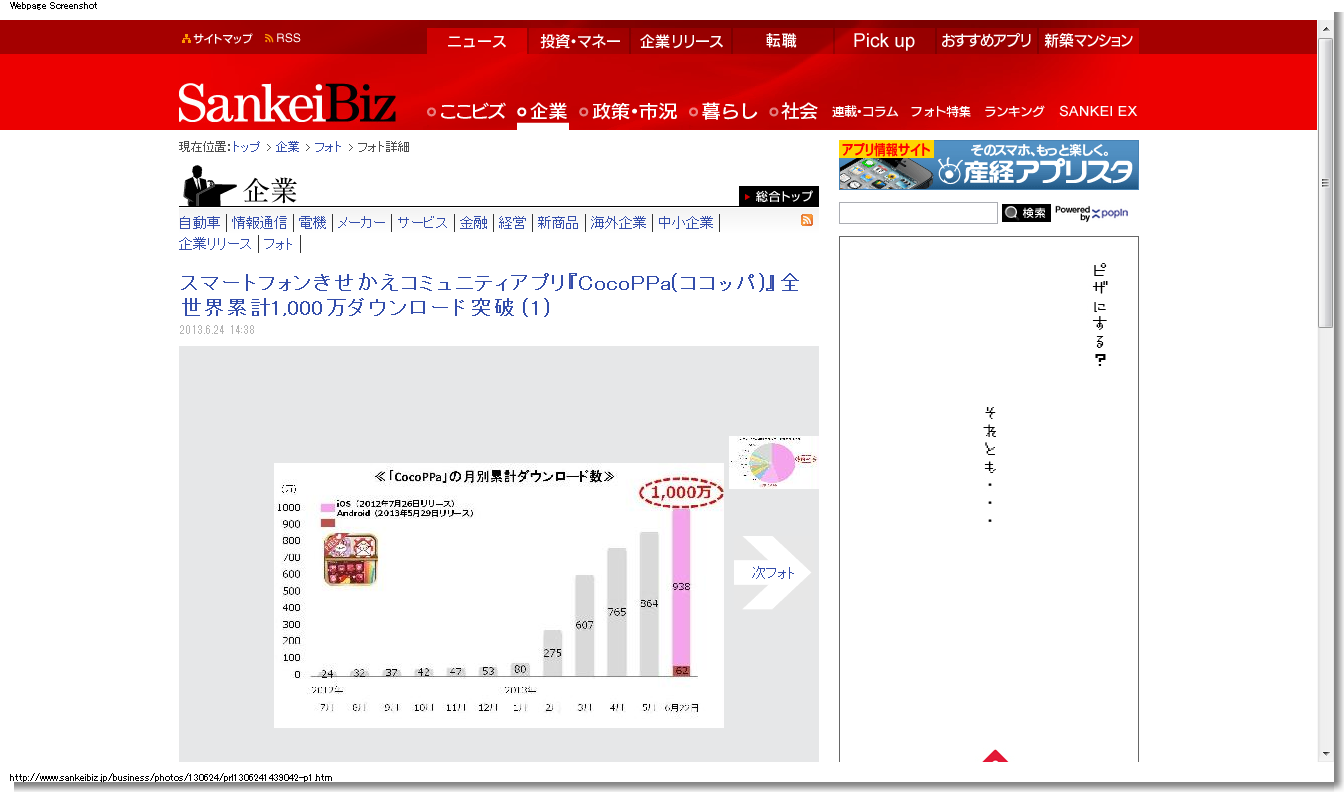Open 情報通信 category link
This screenshot has height=792, width=1344.
(260, 223)
